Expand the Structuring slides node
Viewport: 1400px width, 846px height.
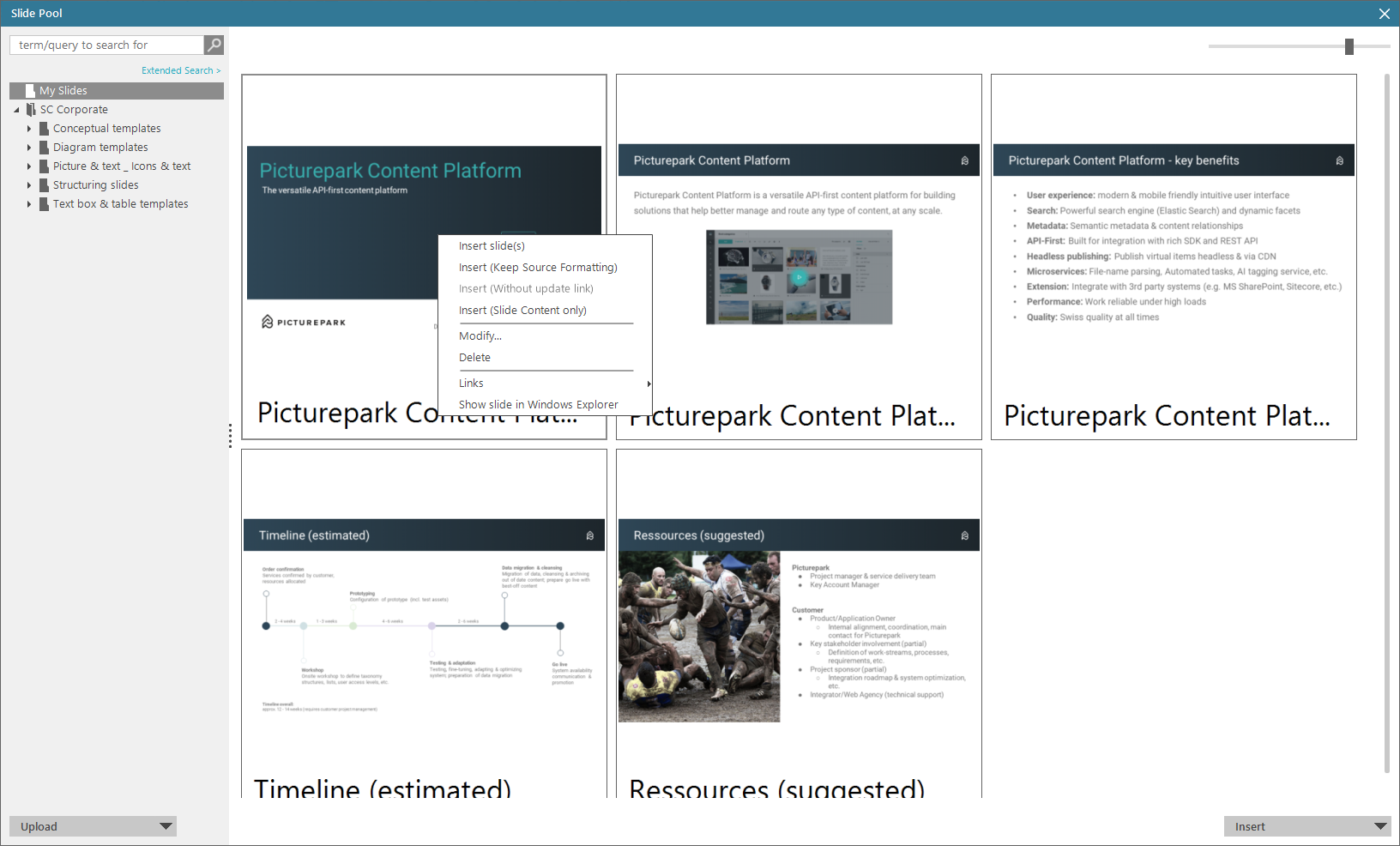click(29, 185)
